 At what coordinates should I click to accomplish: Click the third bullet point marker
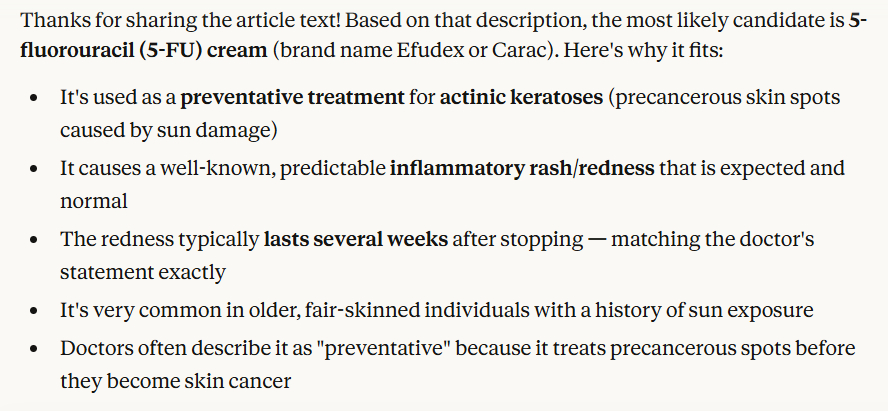coord(36,240)
